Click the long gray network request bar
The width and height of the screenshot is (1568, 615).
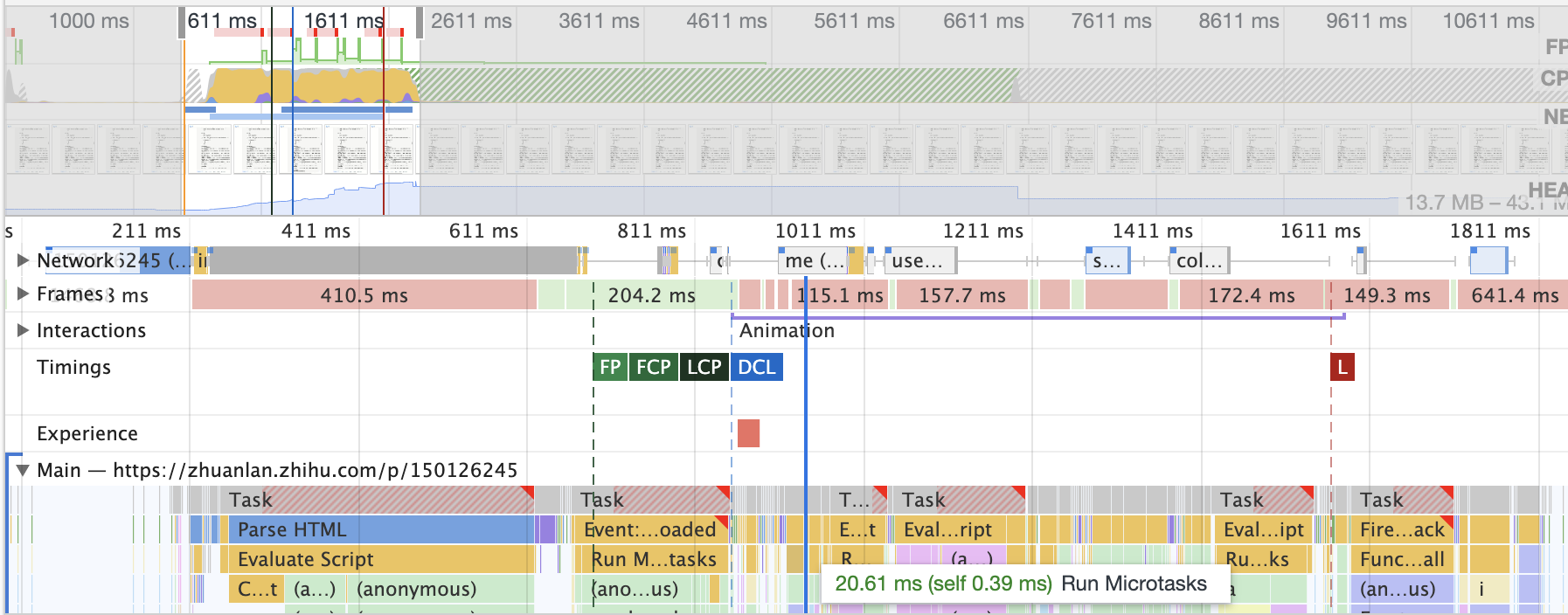pyautogui.click(x=393, y=260)
